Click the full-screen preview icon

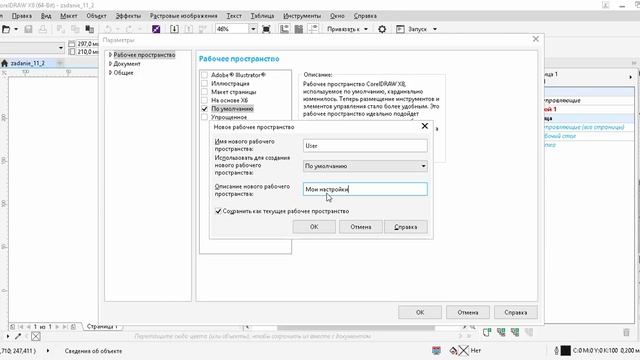click(x=266, y=29)
